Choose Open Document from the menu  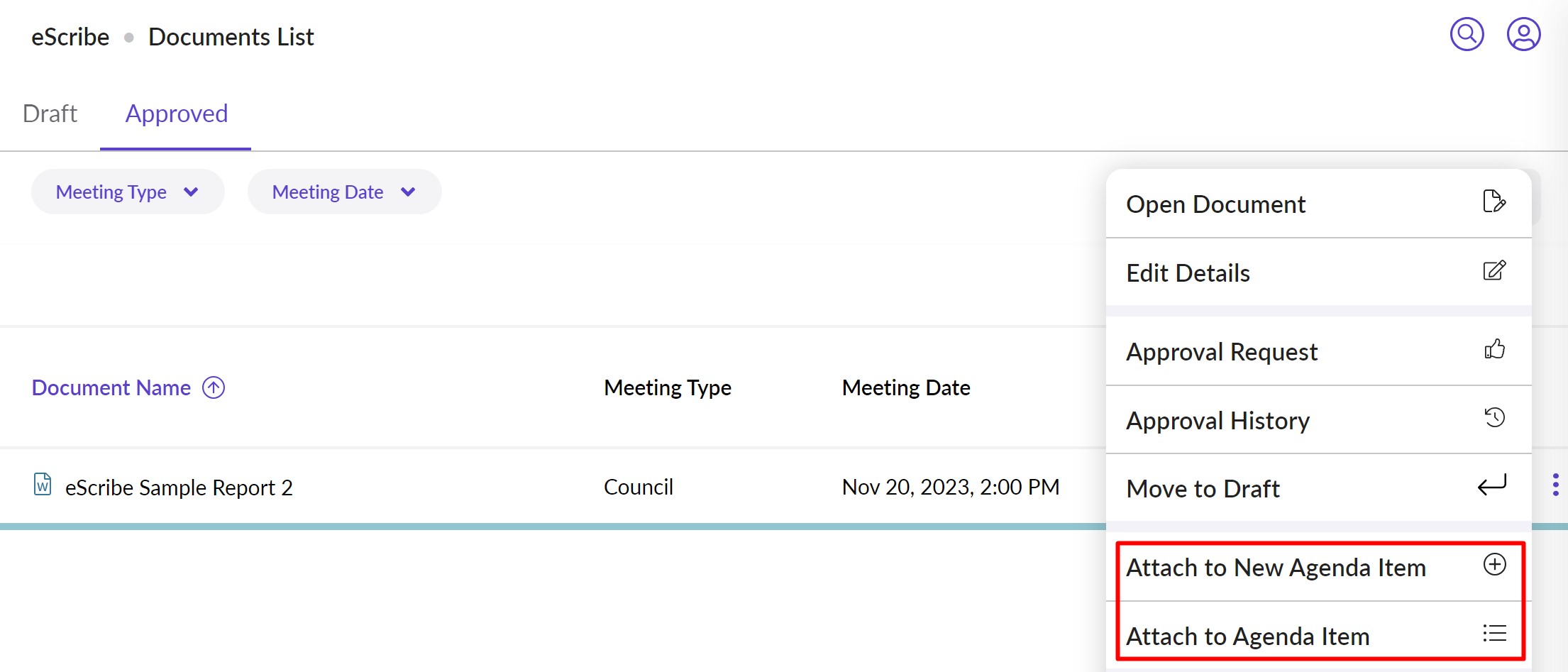[1216, 204]
